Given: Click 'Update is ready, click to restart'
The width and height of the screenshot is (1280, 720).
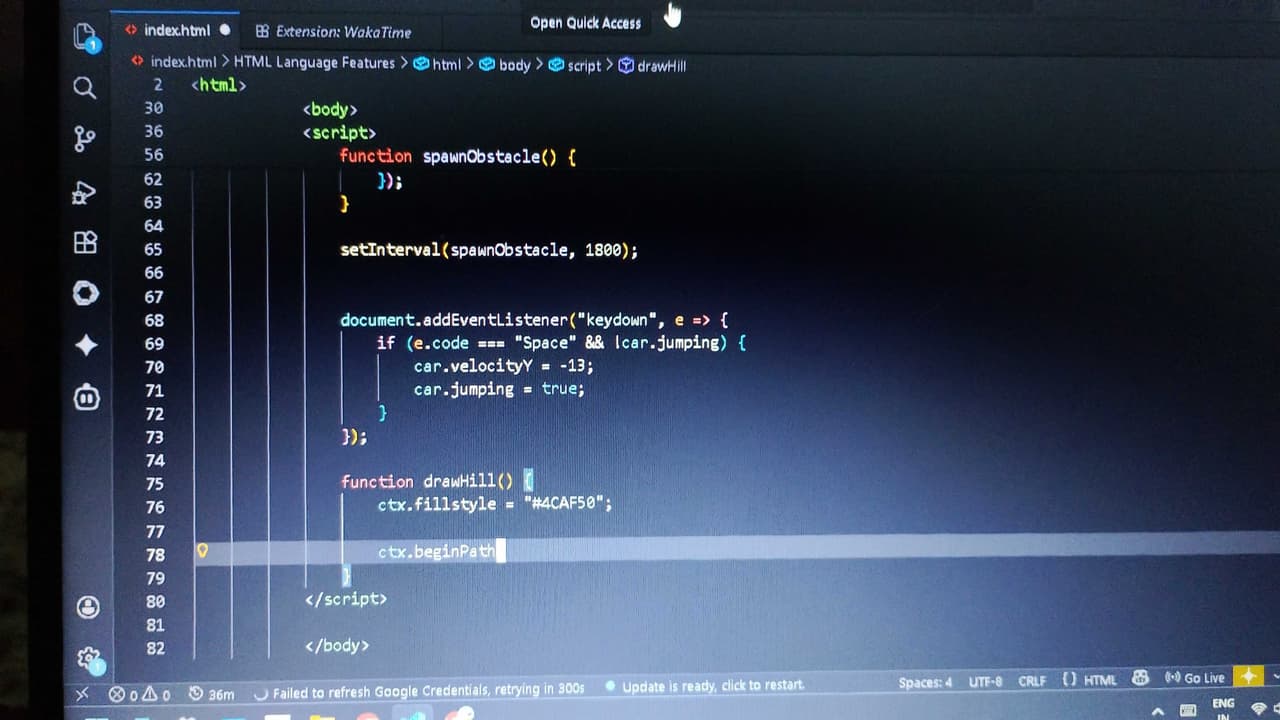Looking at the screenshot, I should point(705,686).
